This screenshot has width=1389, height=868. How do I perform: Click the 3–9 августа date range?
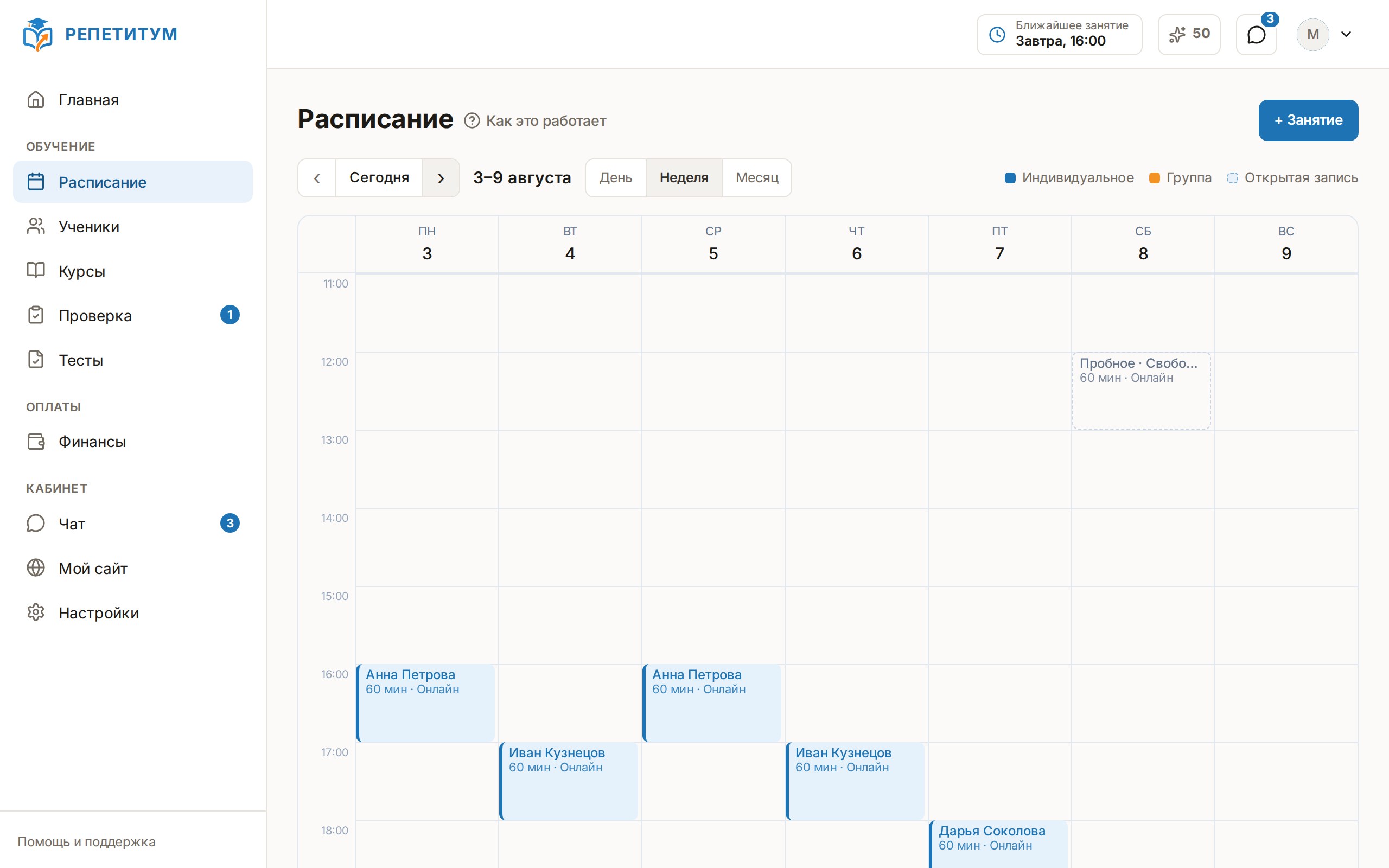[522, 178]
